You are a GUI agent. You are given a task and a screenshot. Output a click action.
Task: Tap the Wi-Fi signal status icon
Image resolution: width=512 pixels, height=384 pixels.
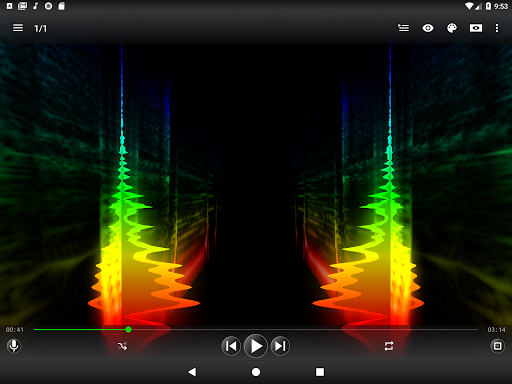(x=469, y=6)
